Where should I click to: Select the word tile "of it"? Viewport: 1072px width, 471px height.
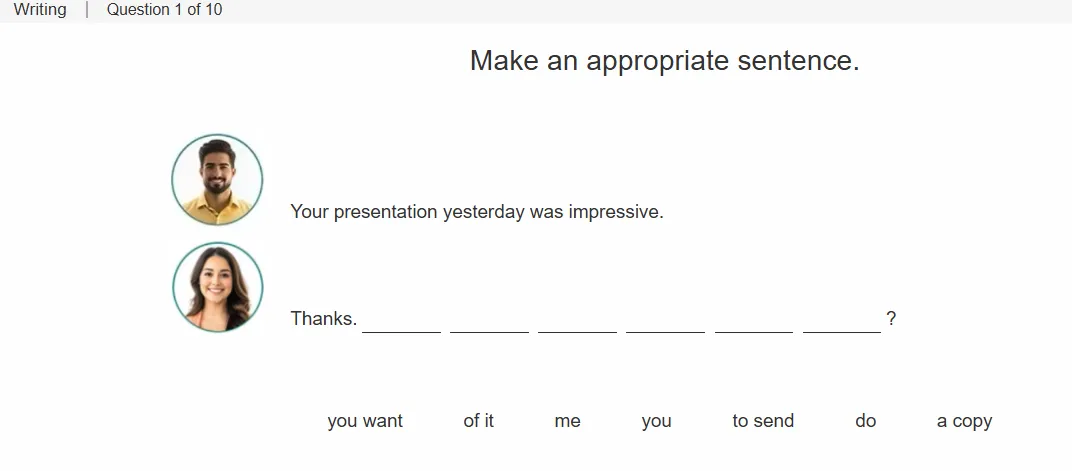pos(479,421)
